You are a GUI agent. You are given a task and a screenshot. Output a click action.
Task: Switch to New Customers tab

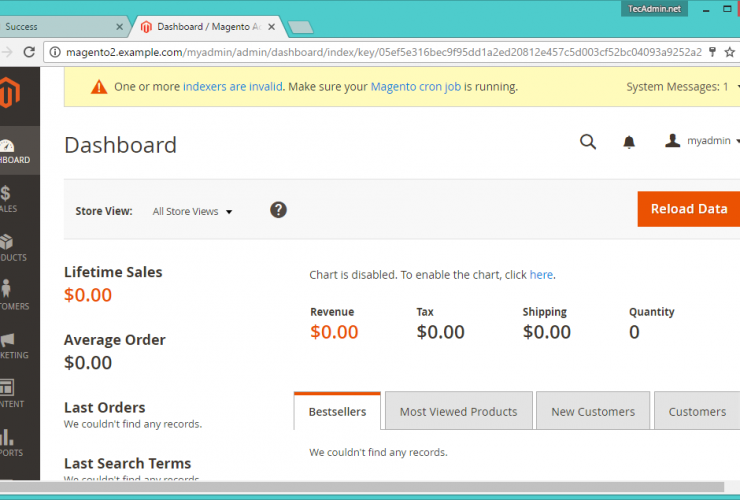pos(593,411)
